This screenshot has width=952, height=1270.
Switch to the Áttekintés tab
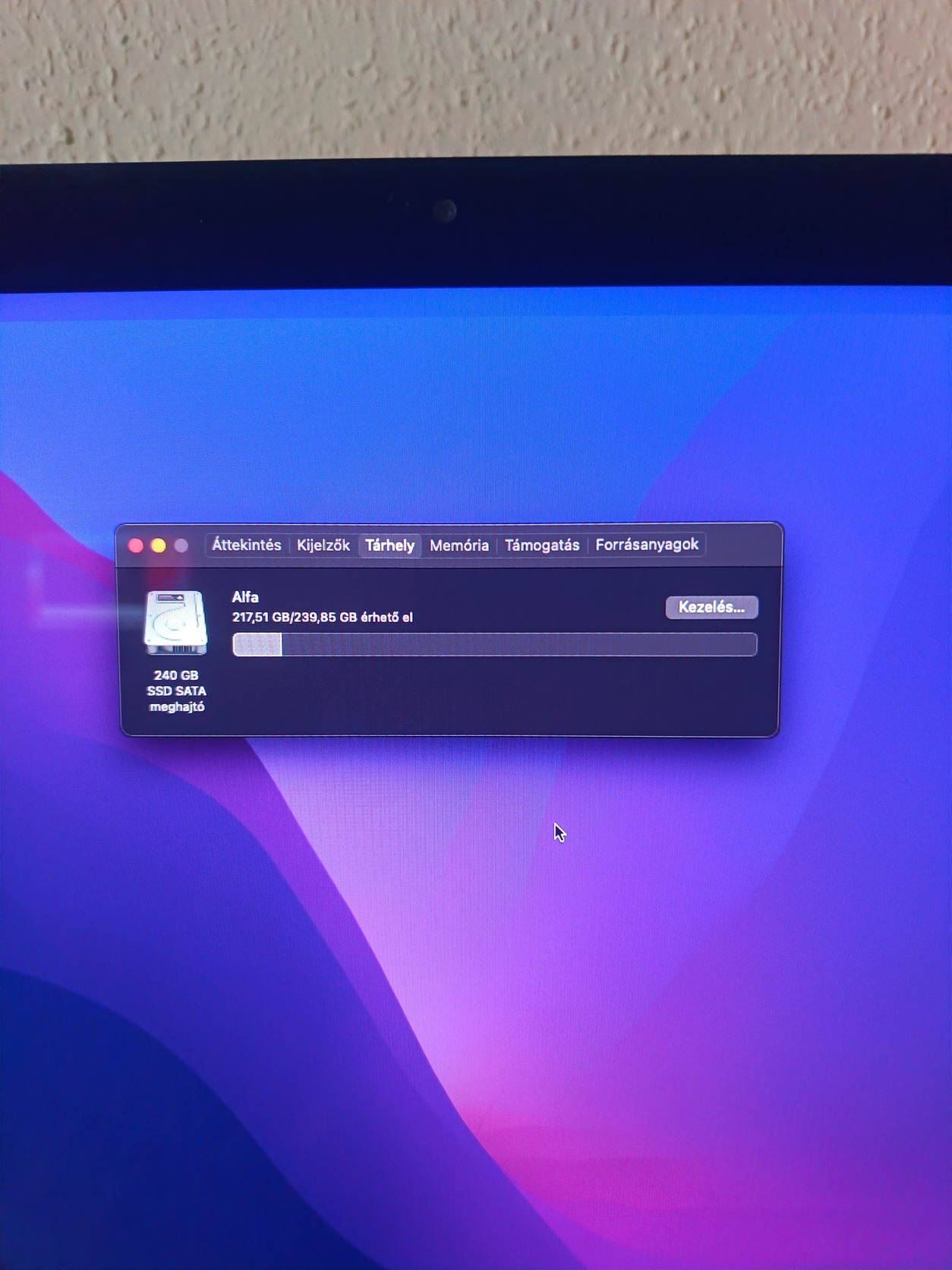tap(247, 545)
